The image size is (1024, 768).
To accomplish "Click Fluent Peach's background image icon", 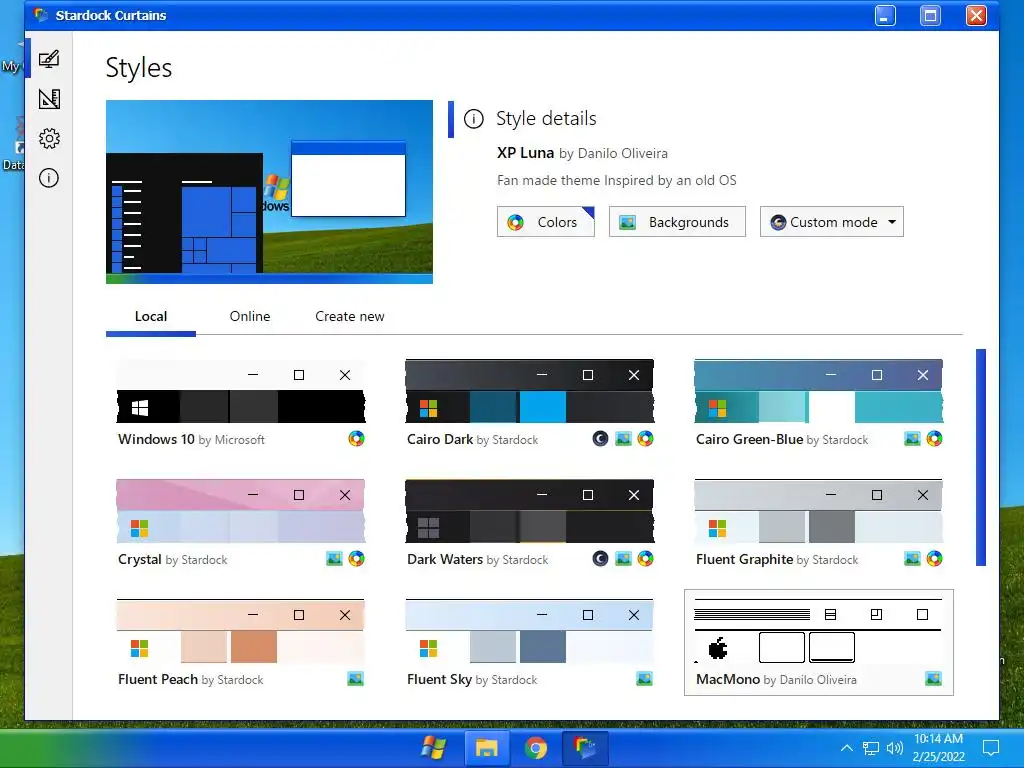I will tap(355, 679).
